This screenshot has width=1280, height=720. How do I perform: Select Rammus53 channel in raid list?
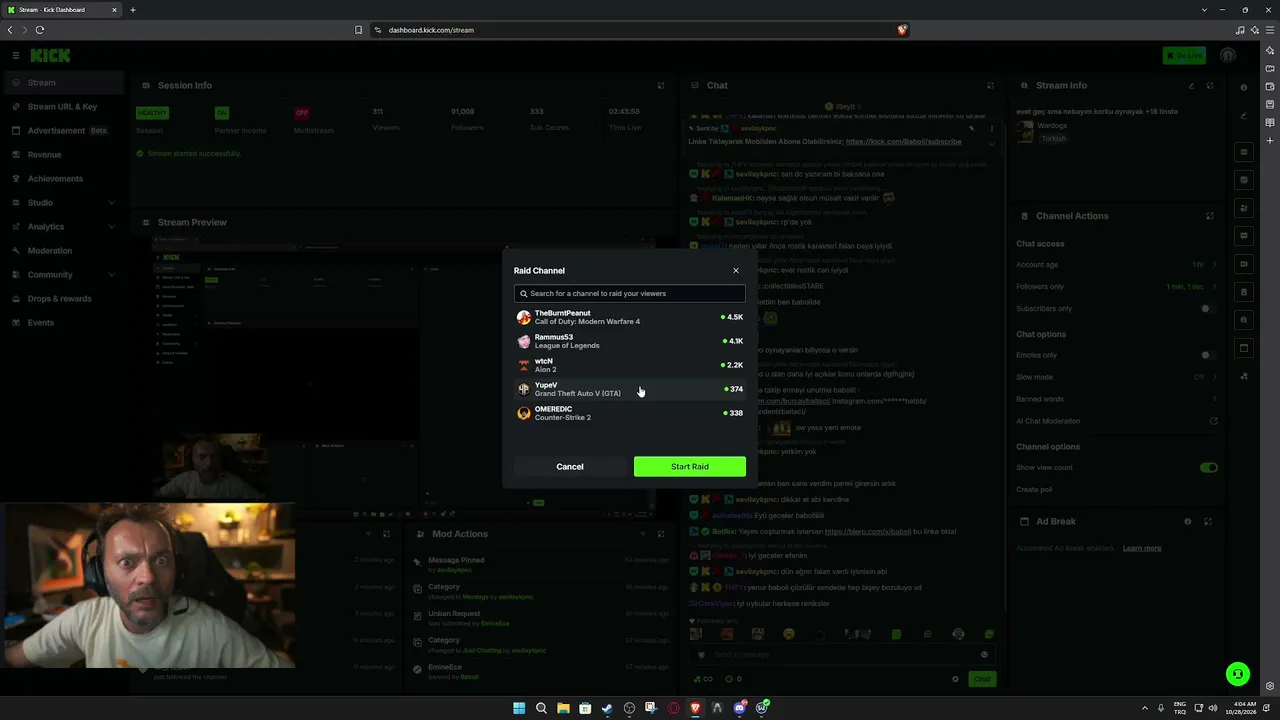click(630, 341)
